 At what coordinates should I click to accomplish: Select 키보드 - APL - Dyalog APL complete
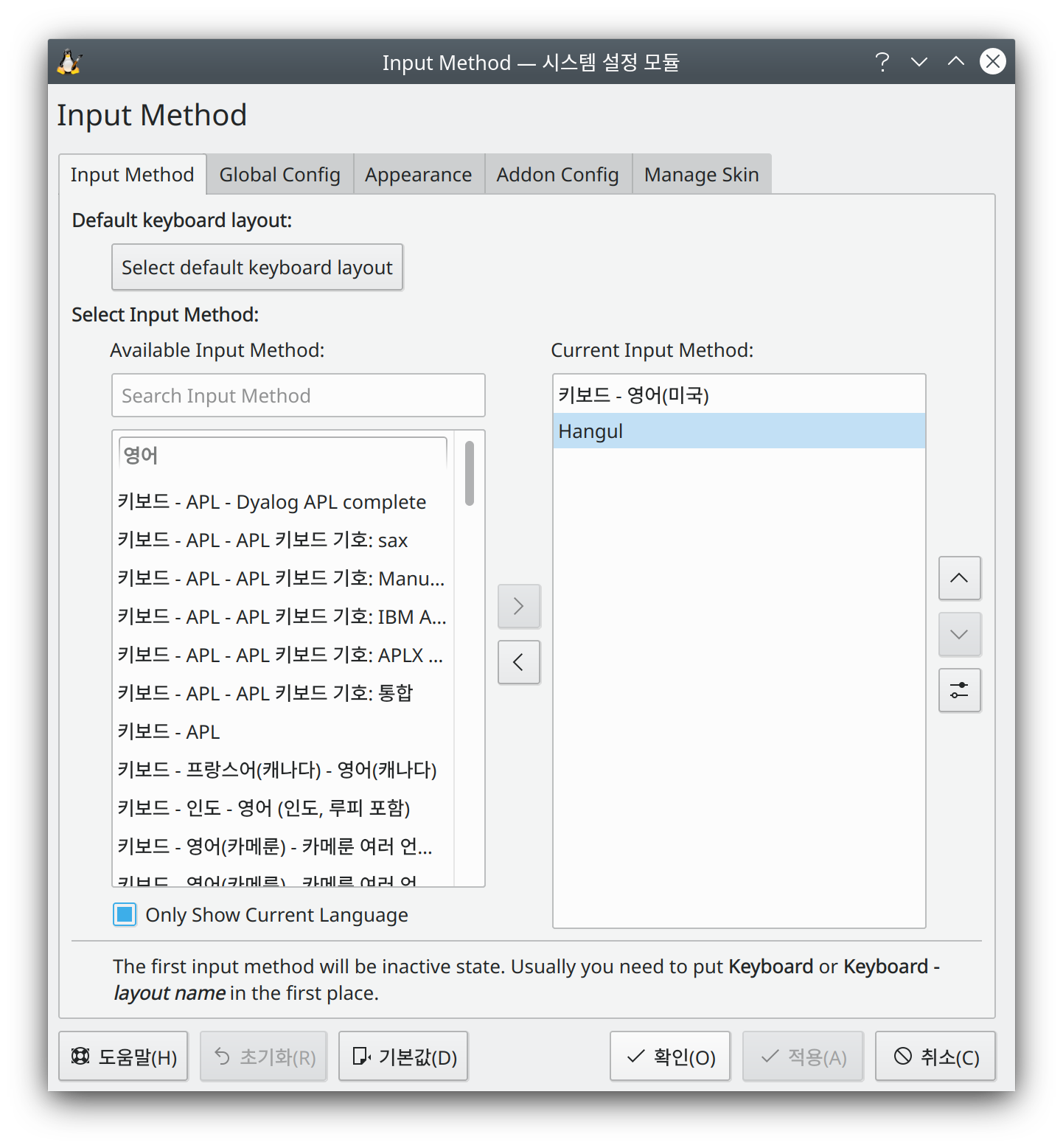[283, 502]
